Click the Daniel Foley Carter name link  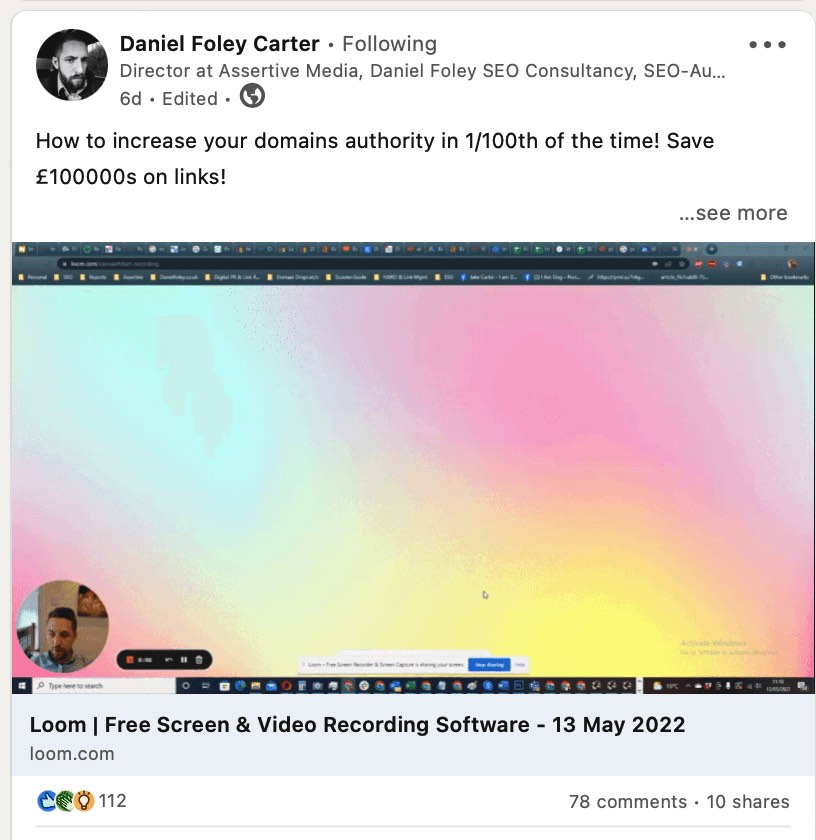[x=220, y=44]
